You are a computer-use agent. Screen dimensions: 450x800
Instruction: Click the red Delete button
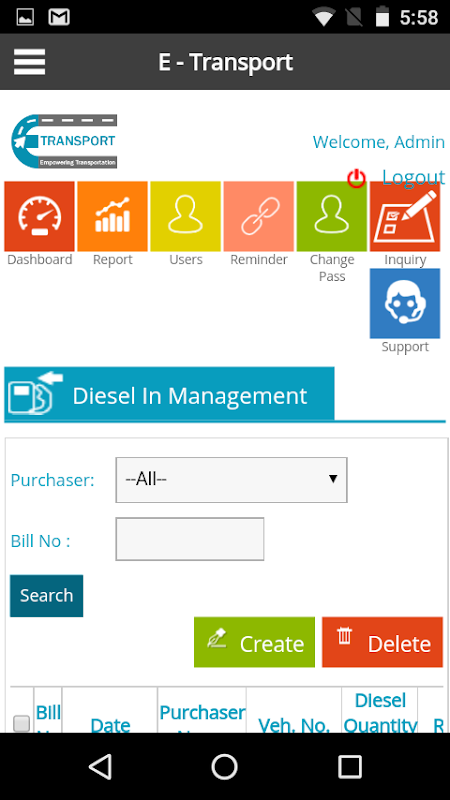pos(382,642)
